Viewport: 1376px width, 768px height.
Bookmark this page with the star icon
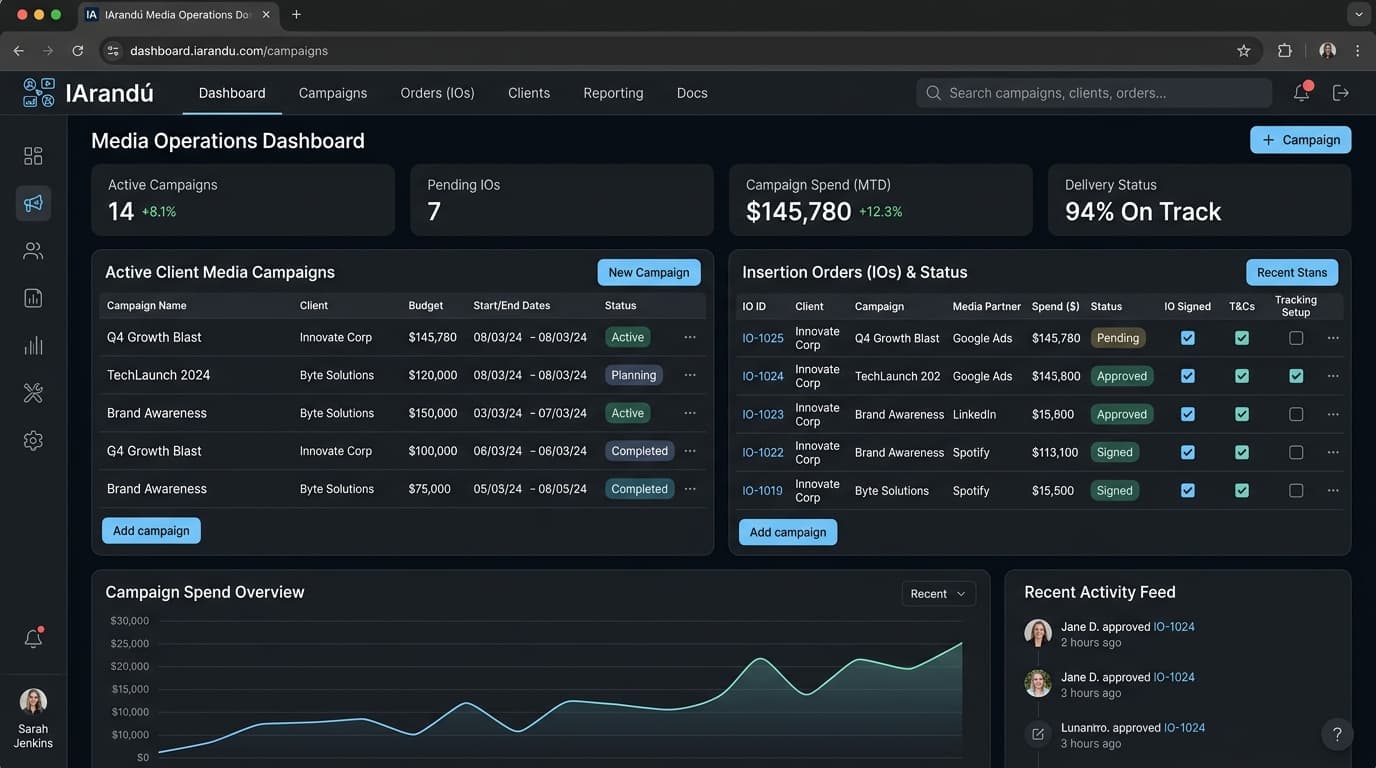pyautogui.click(x=1244, y=50)
